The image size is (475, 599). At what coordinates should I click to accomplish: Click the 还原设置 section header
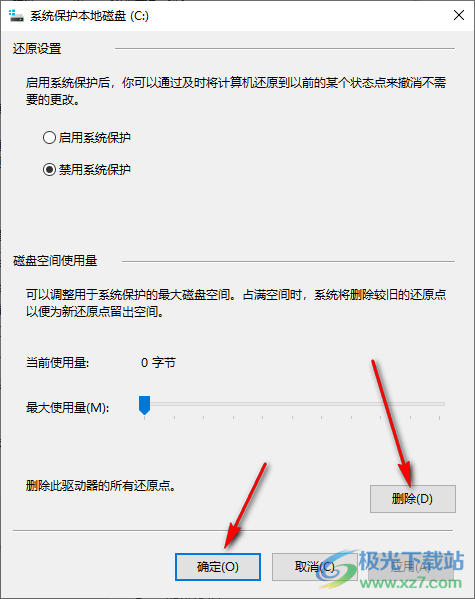[37, 49]
